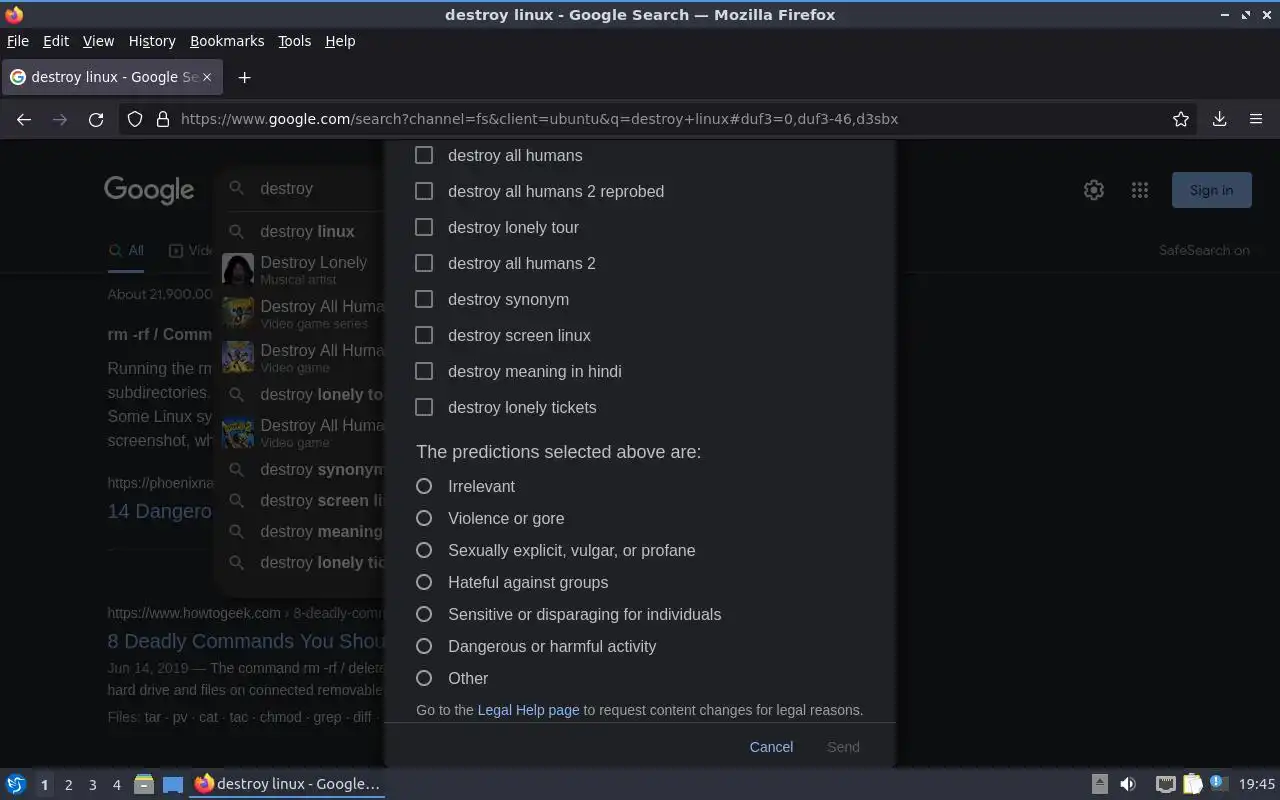Select the Other radio option
Image resolution: width=1280 pixels, height=800 pixels.
click(x=424, y=678)
